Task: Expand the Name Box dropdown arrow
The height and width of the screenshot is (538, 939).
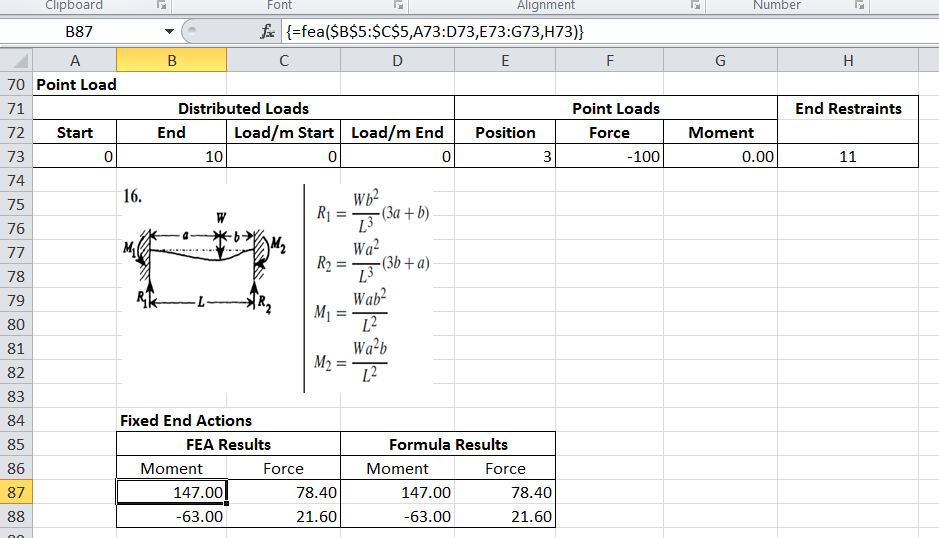Action: (171, 32)
